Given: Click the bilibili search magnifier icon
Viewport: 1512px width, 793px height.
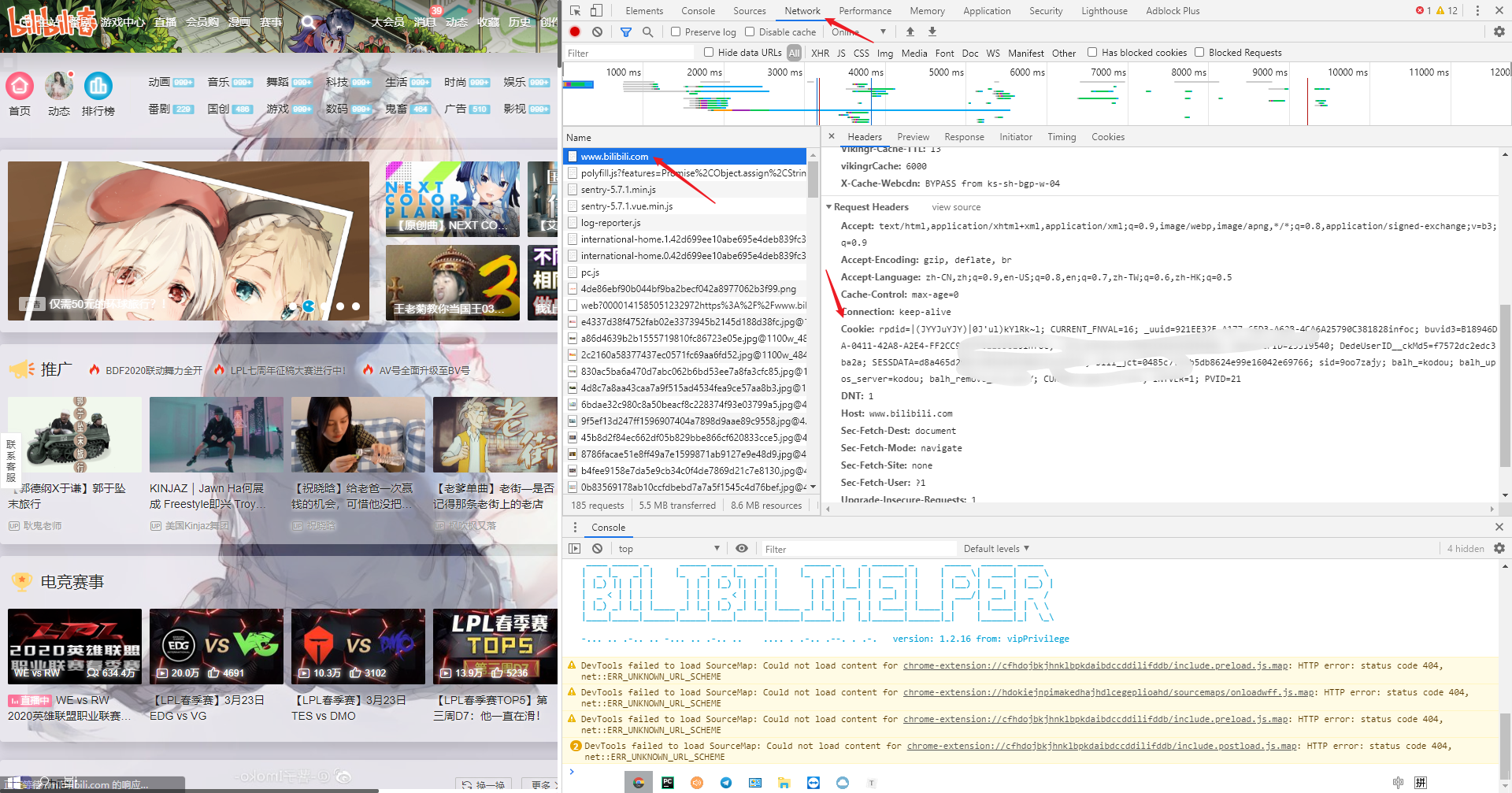Looking at the screenshot, I should (x=309, y=22).
